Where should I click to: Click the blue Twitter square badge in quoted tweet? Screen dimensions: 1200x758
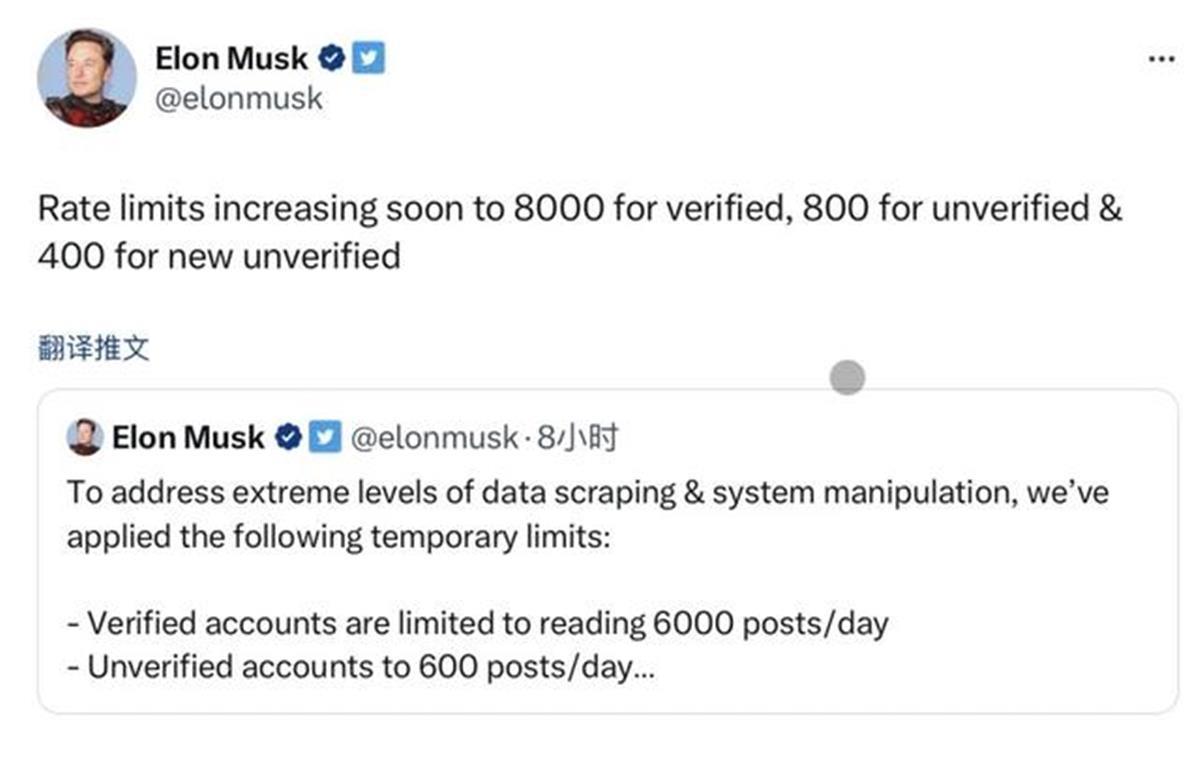(323, 437)
